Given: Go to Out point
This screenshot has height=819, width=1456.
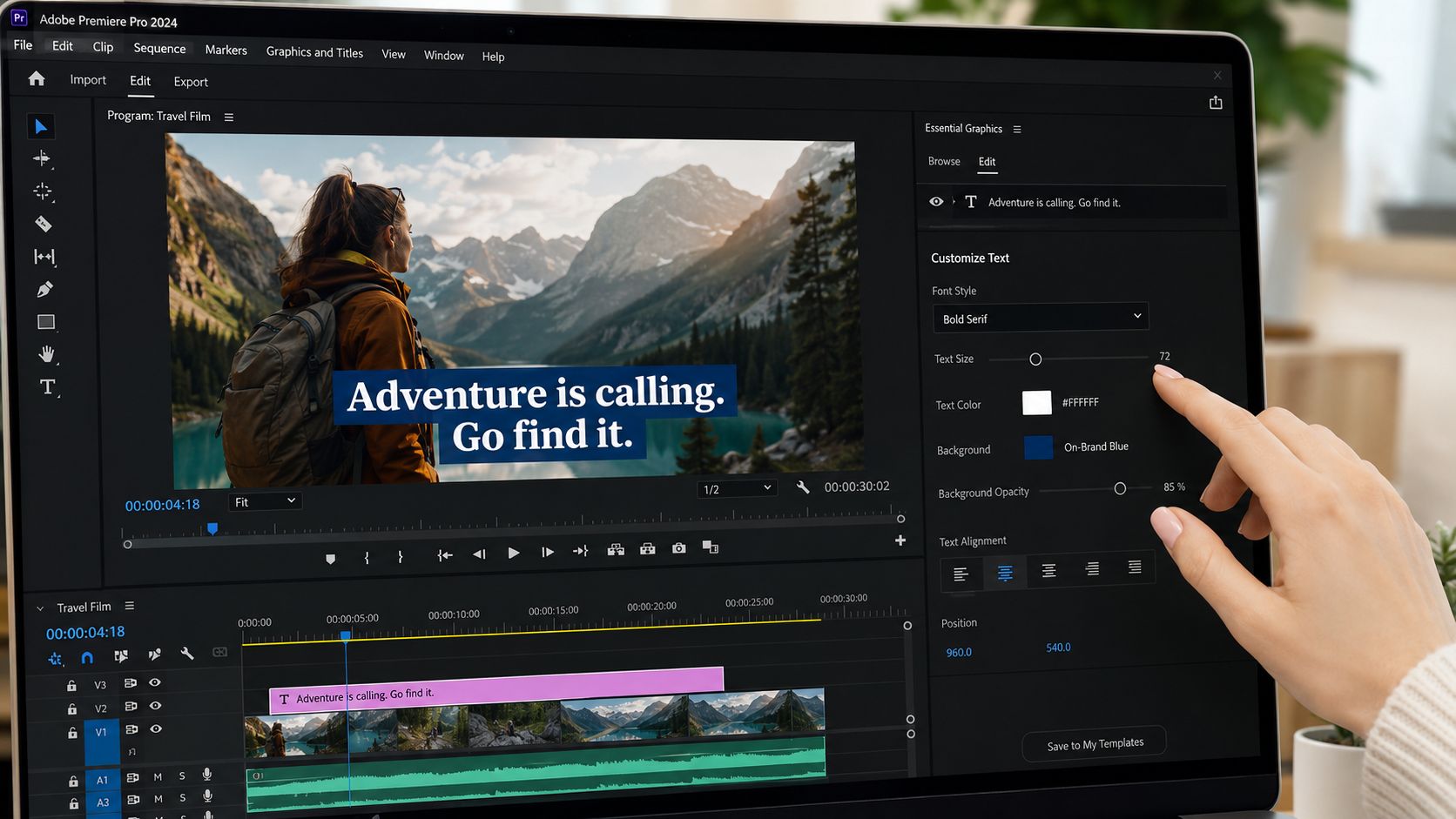Looking at the screenshot, I should 581,551.
